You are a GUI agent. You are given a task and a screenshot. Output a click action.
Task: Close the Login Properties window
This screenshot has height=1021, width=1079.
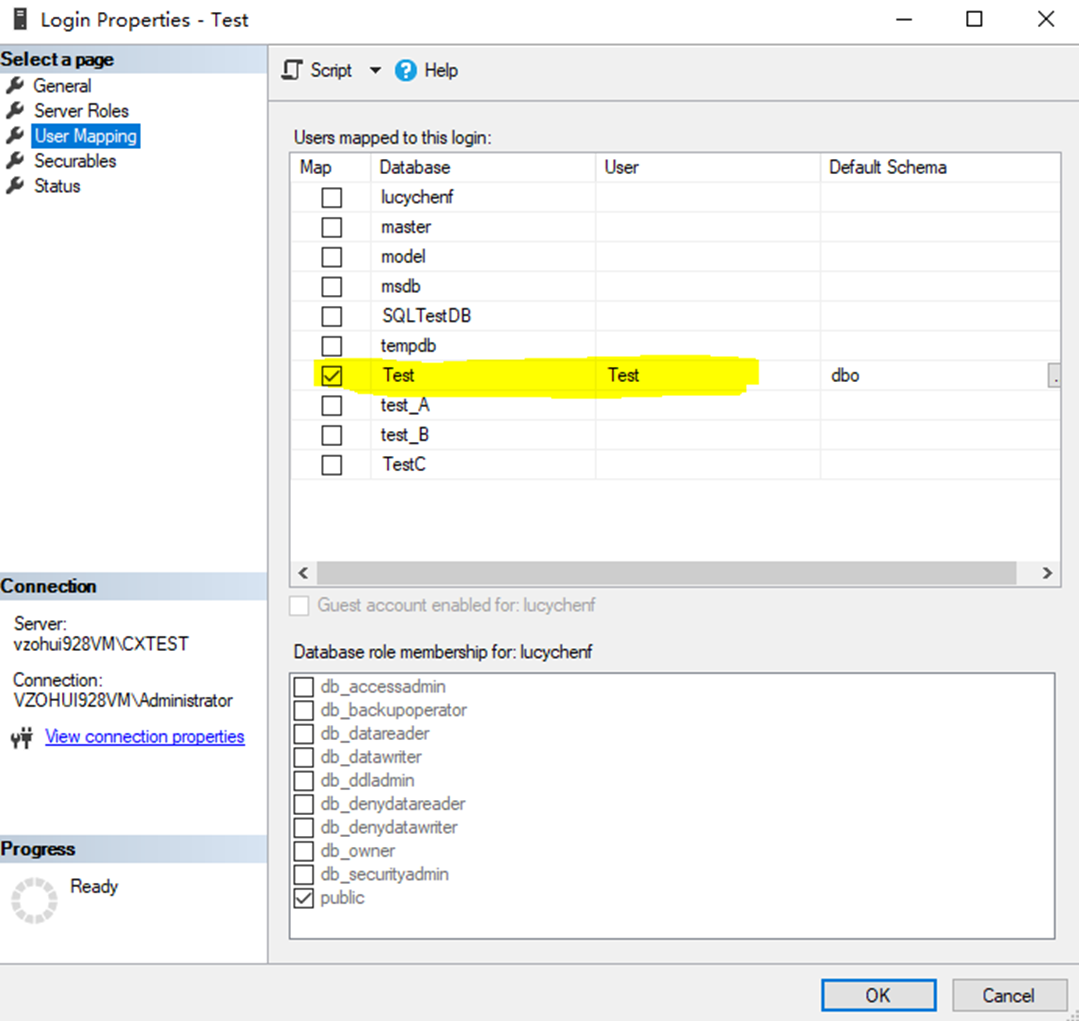pyautogui.click(x=1046, y=19)
